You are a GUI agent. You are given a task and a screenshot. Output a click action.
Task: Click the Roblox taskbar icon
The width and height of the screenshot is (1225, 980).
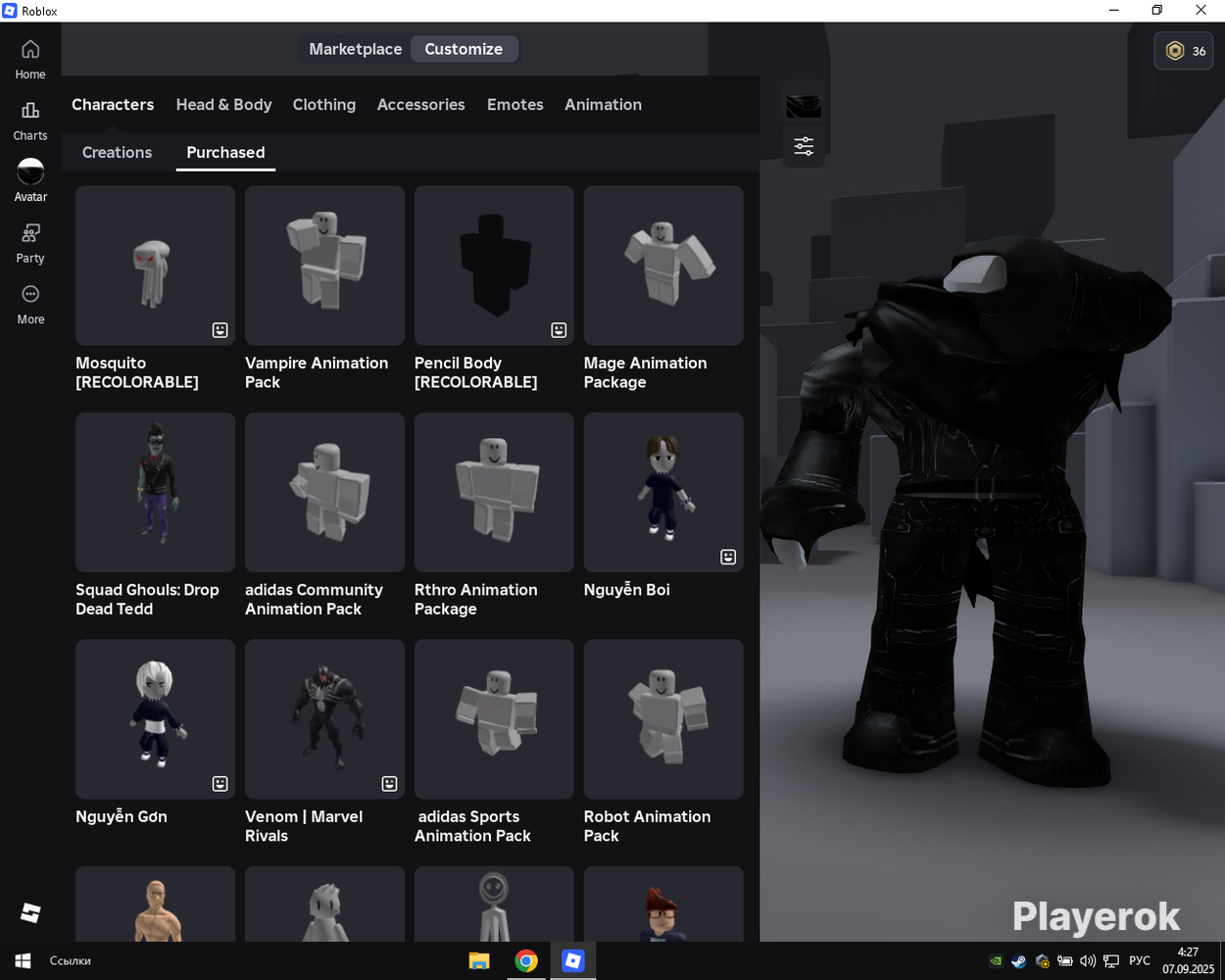click(x=573, y=961)
